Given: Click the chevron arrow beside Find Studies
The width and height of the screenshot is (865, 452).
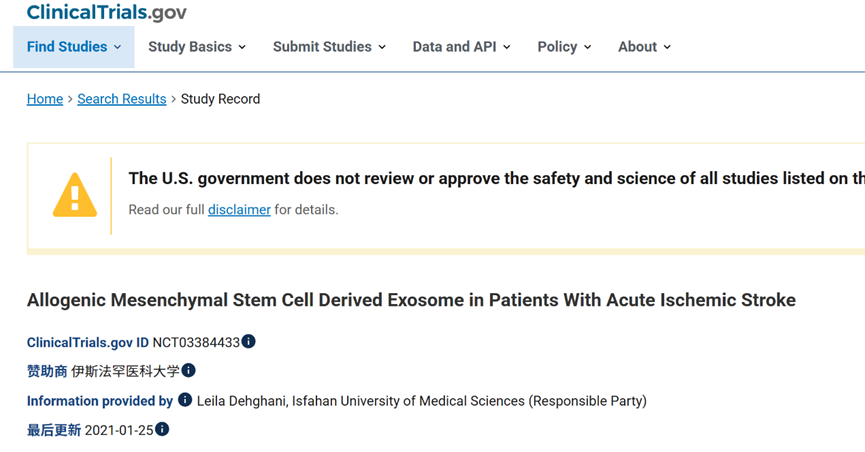Looking at the screenshot, I should click(x=118, y=47).
